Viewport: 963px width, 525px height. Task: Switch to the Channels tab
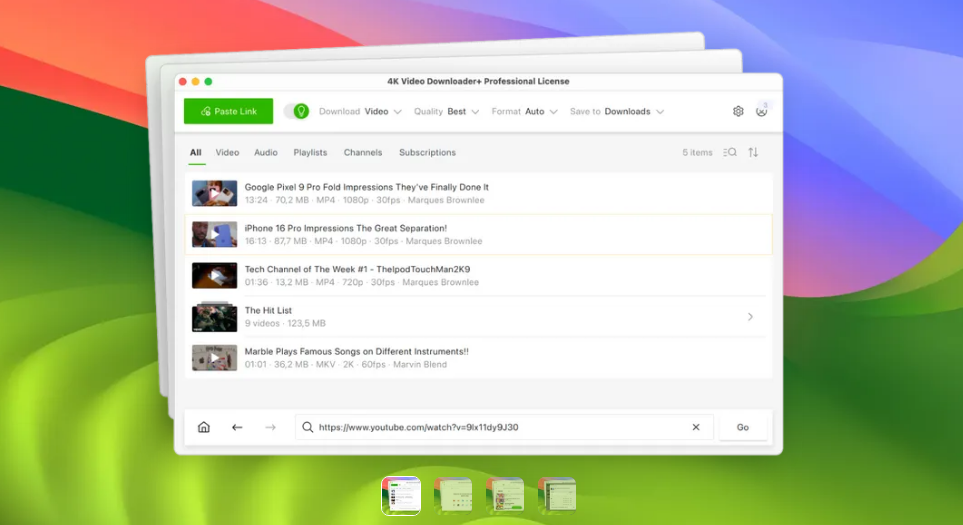(363, 152)
